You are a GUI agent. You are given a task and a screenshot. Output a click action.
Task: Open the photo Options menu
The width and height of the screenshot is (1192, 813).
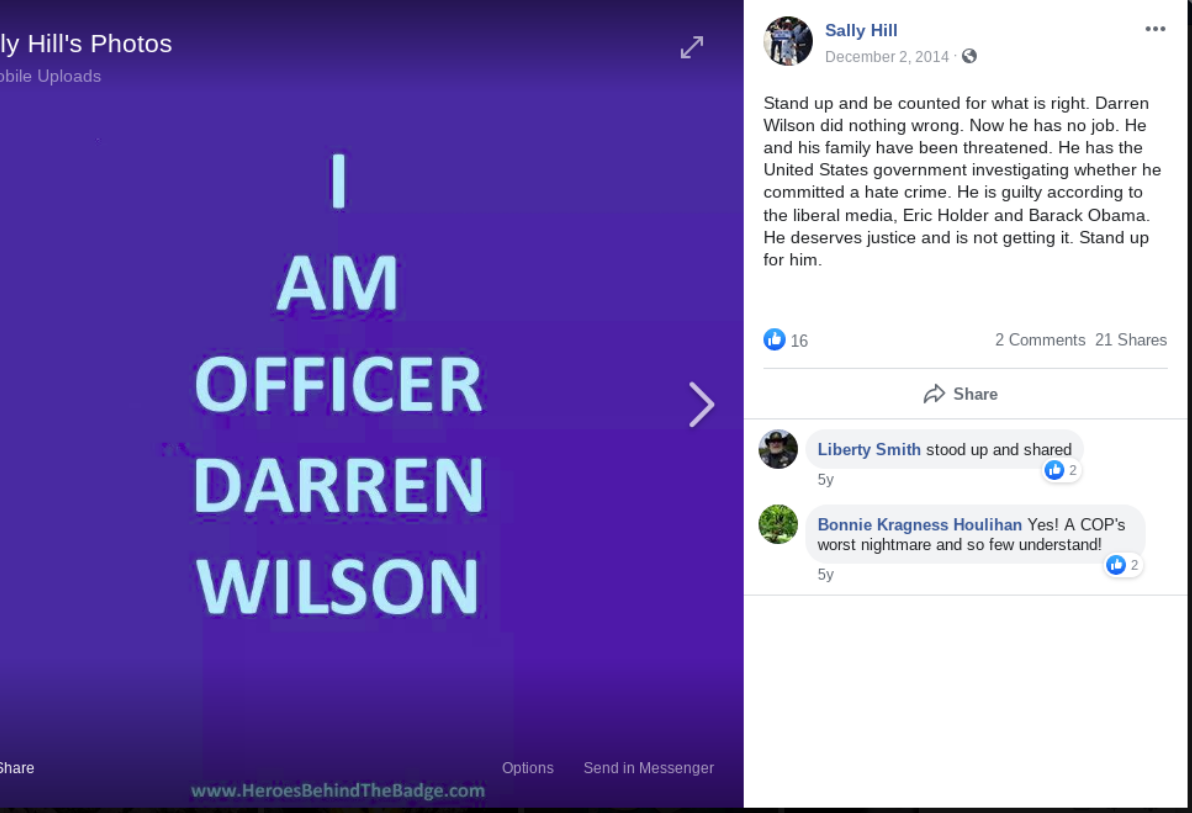pos(528,768)
